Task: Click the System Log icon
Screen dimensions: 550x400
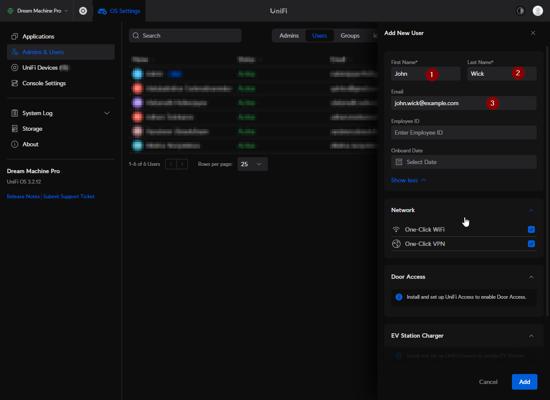Action: 14,113
